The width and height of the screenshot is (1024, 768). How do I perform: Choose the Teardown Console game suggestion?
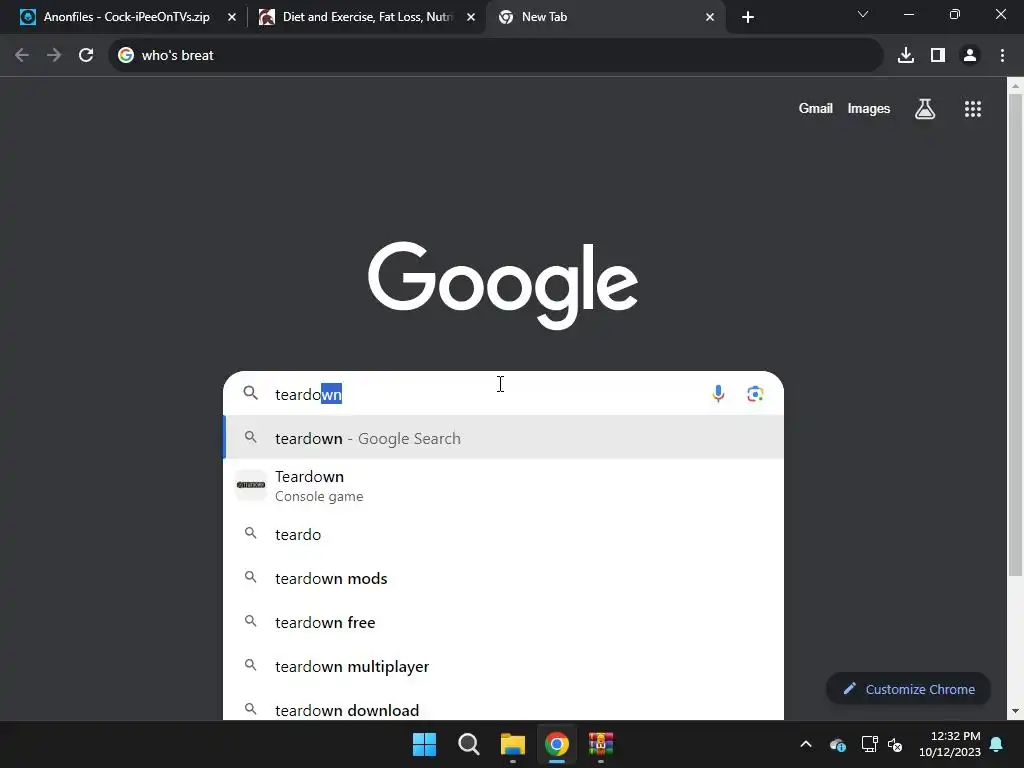click(x=503, y=486)
